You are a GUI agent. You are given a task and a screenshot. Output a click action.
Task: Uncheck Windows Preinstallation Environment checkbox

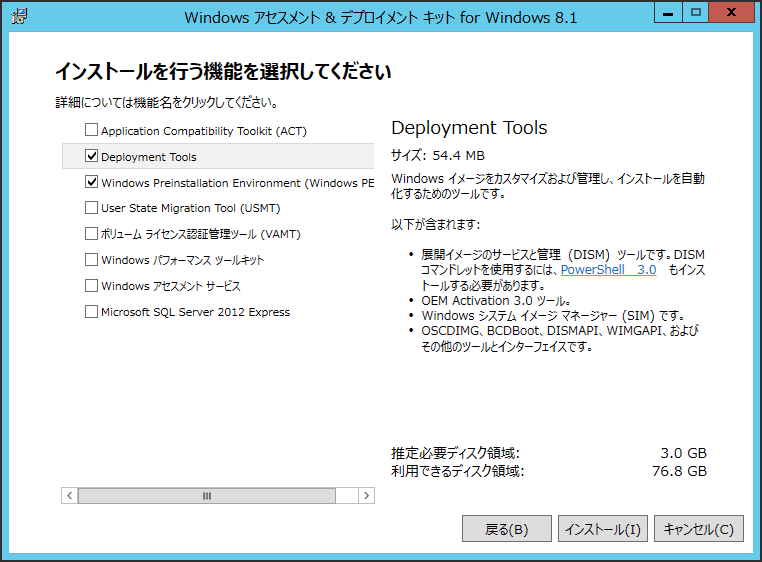pos(91,182)
